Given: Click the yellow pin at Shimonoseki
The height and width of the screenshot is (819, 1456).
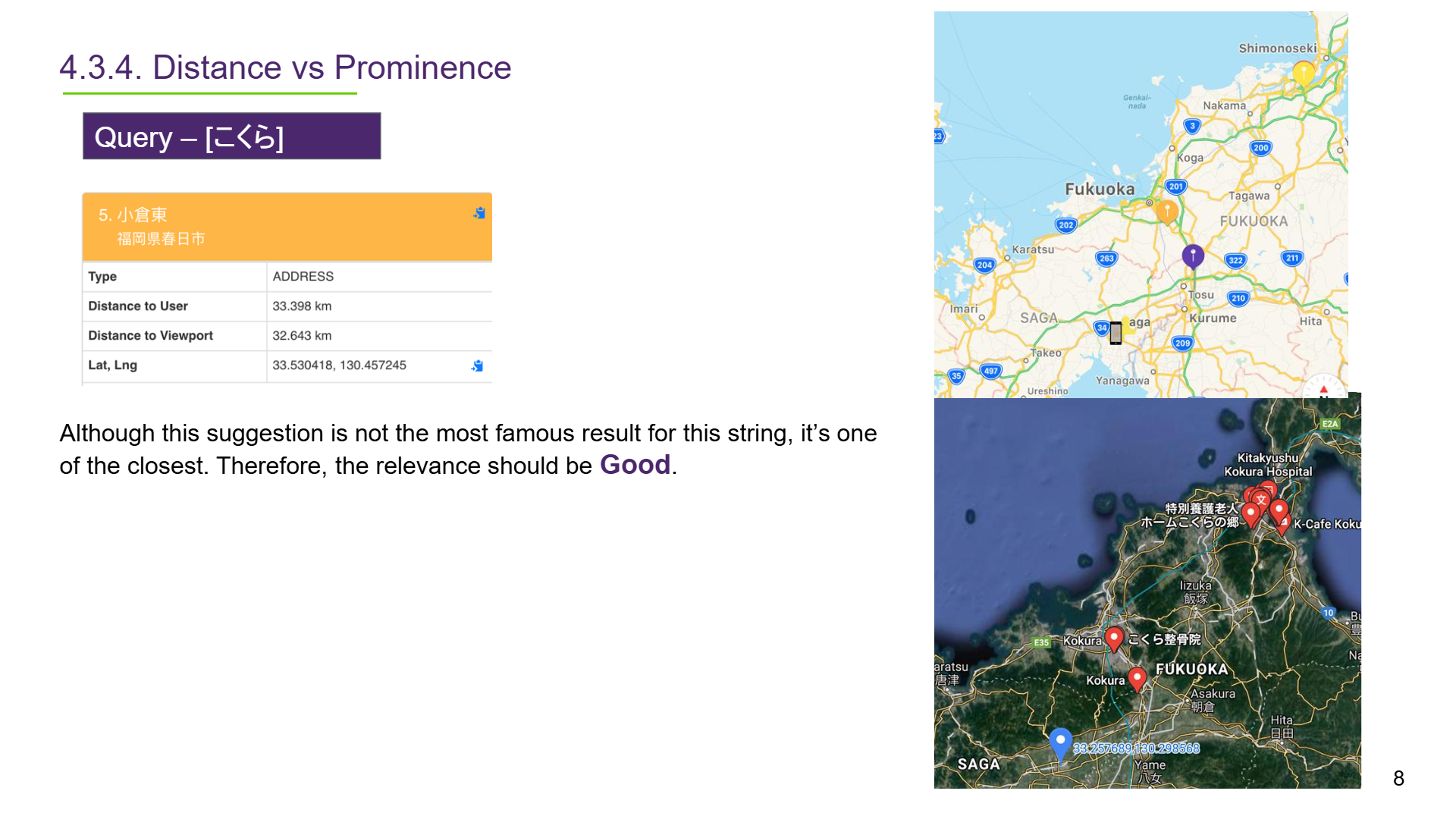Looking at the screenshot, I should pos(1304,74).
